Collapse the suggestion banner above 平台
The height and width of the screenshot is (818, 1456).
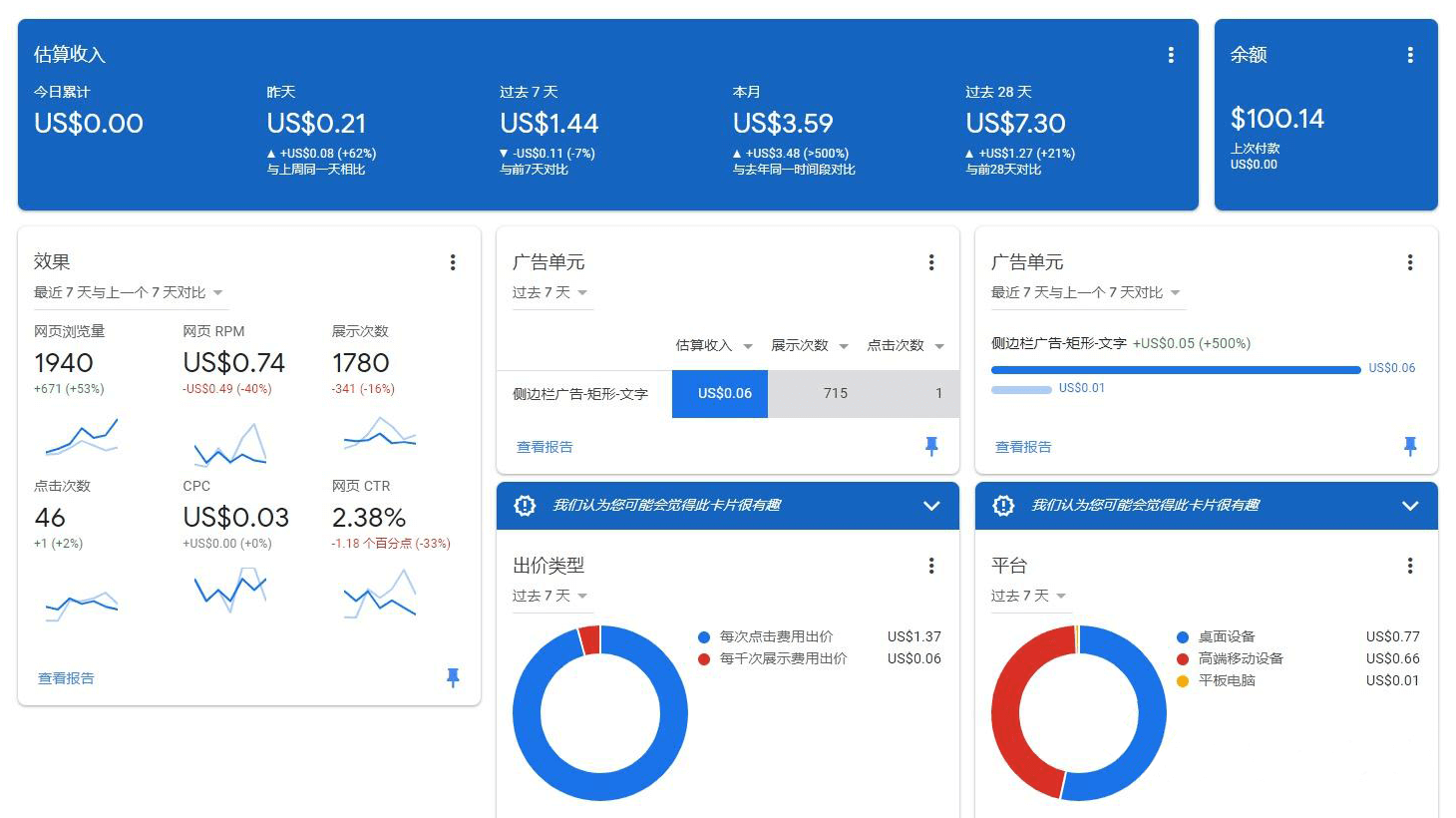(1410, 506)
